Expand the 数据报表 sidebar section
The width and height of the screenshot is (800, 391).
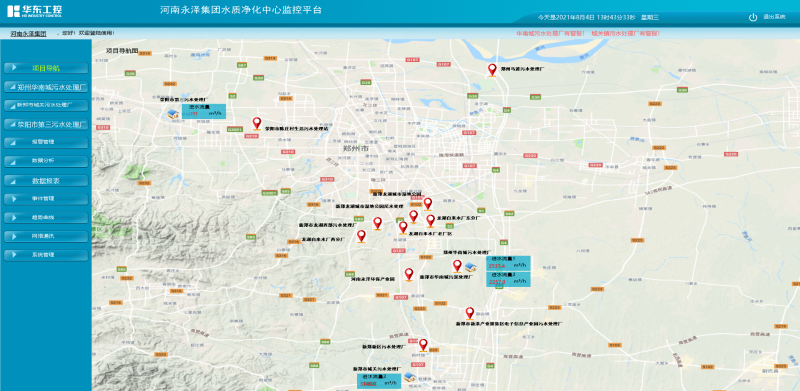pyautogui.click(x=46, y=181)
